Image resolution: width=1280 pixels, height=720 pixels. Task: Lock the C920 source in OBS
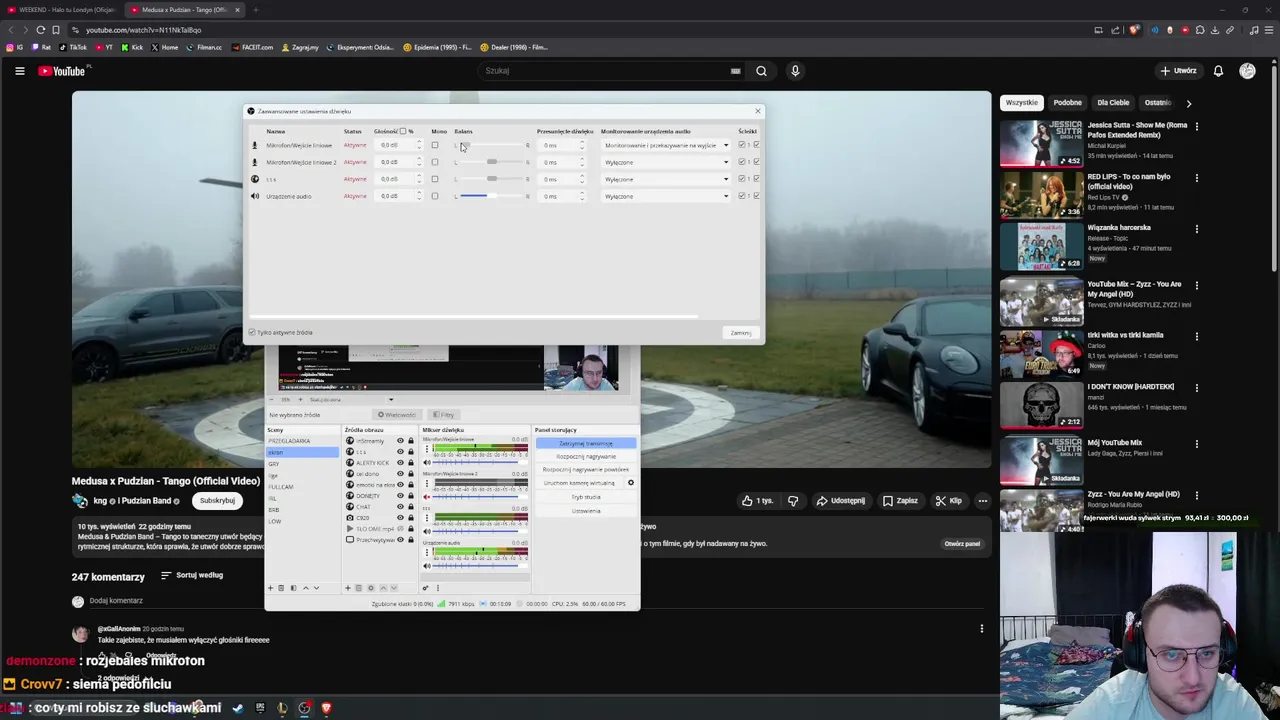pos(411,518)
